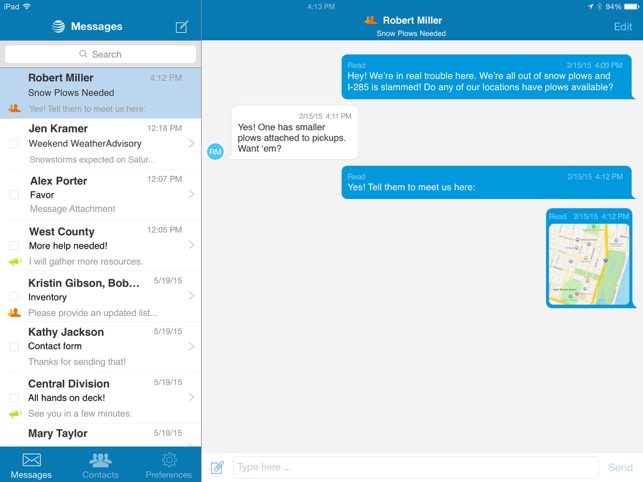Open Central Division All hands on deck conversation
The width and height of the screenshot is (643, 482).
[100, 398]
